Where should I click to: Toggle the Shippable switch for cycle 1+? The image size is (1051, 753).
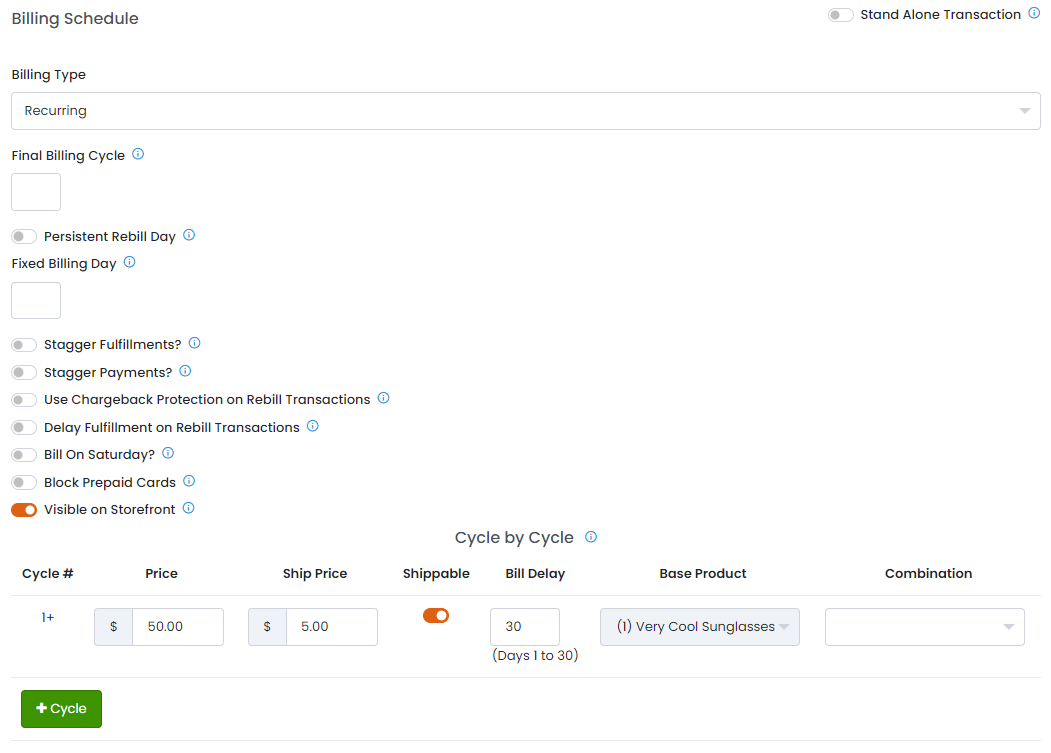(x=436, y=615)
